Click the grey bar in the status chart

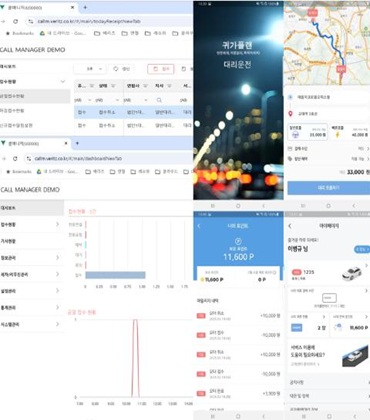(115, 275)
